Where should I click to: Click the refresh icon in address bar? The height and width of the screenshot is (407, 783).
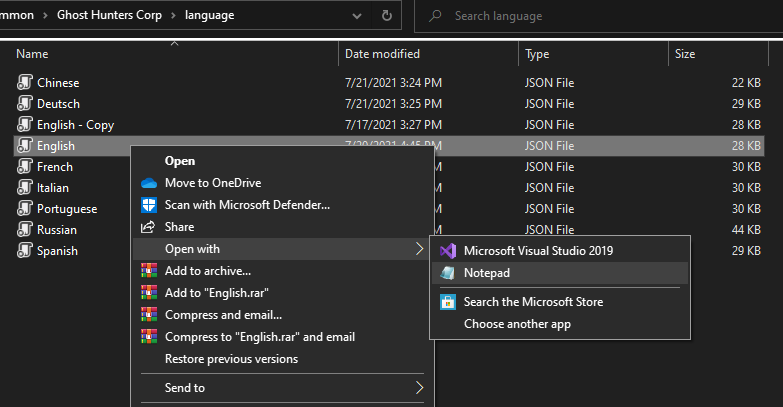pyautogui.click(x=386, y=16)
